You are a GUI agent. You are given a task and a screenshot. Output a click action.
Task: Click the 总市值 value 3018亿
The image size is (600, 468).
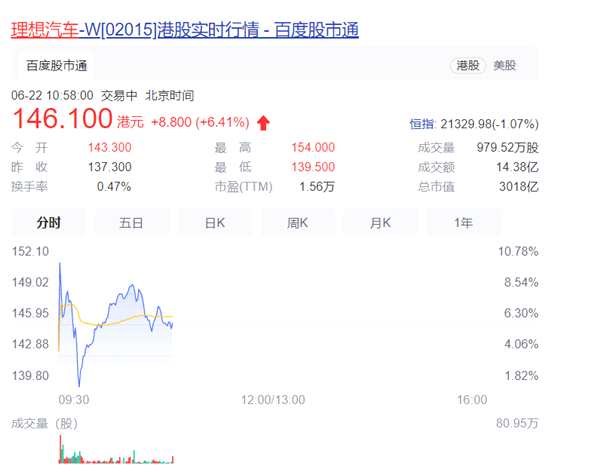[x=519, y=187]
